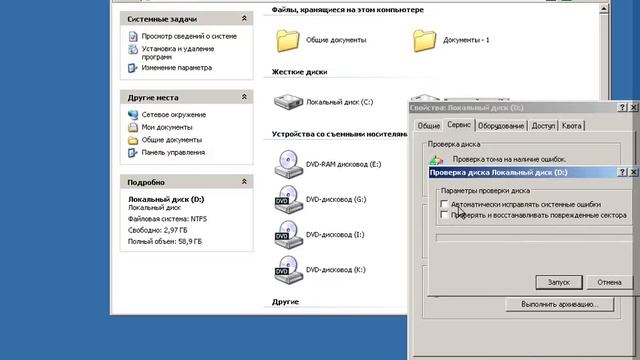Viewport: 640px width, 360px height.
Task: Switch to the Оборудование tab
Action: pos(501,126)
